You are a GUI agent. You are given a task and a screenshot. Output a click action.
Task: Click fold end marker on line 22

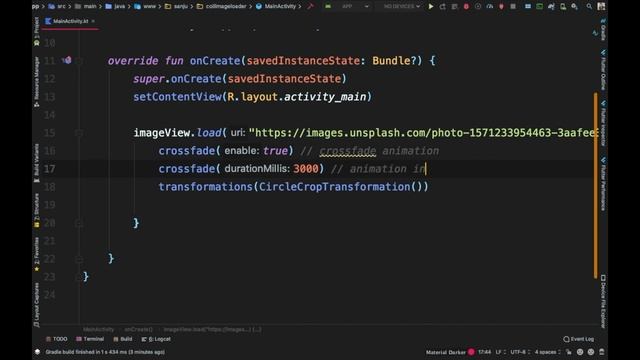click(x=79, y=259)
